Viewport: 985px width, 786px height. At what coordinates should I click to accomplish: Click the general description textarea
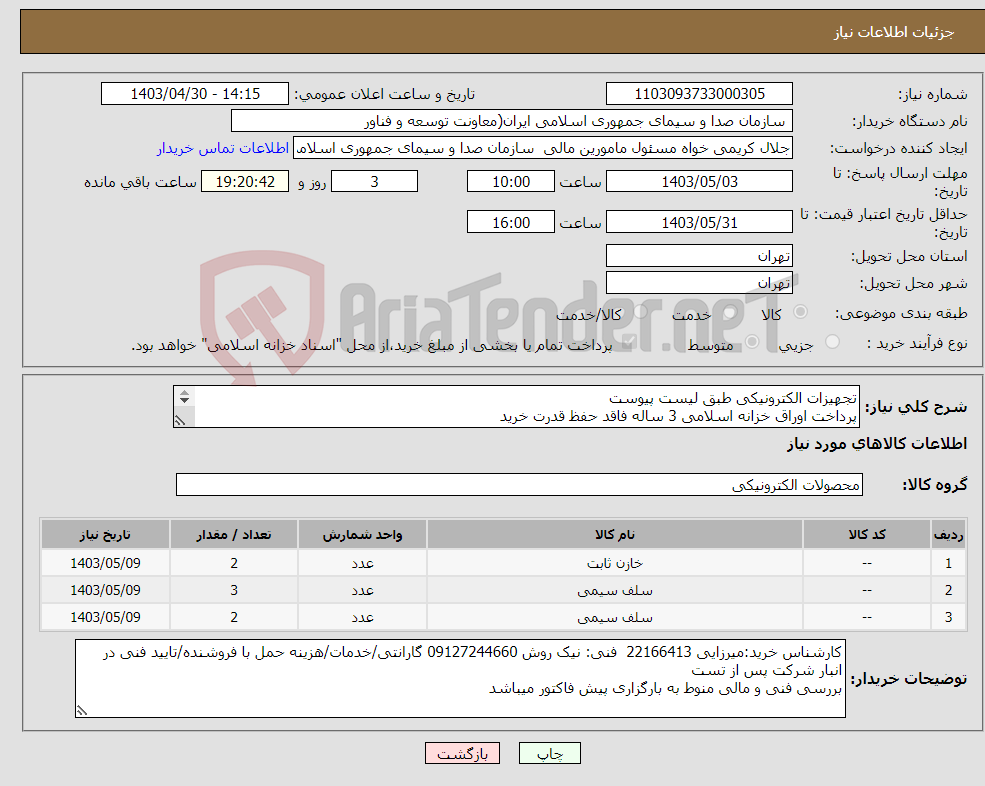tap(516, 407)
